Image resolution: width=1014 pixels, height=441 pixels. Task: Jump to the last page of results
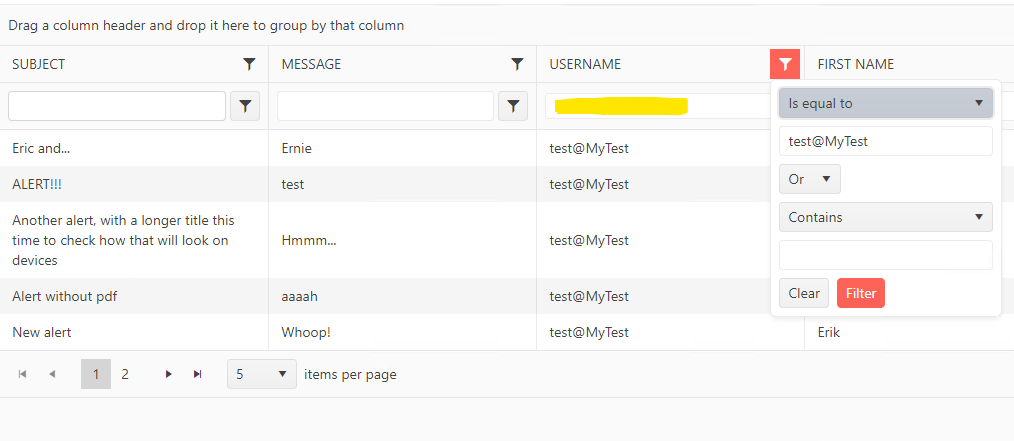coord(197,374)
